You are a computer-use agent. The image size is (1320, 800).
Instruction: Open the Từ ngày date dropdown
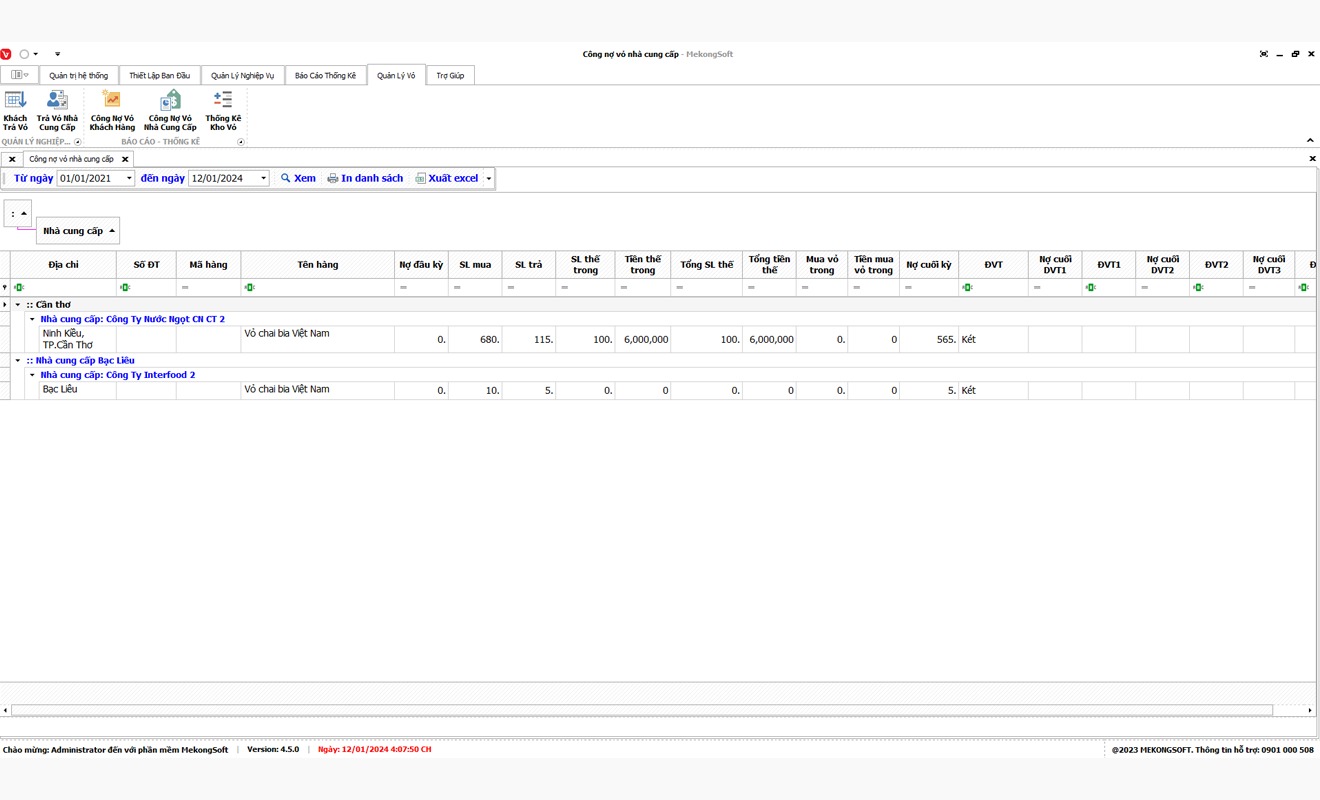pyautogui.click(x=129, y=178)
